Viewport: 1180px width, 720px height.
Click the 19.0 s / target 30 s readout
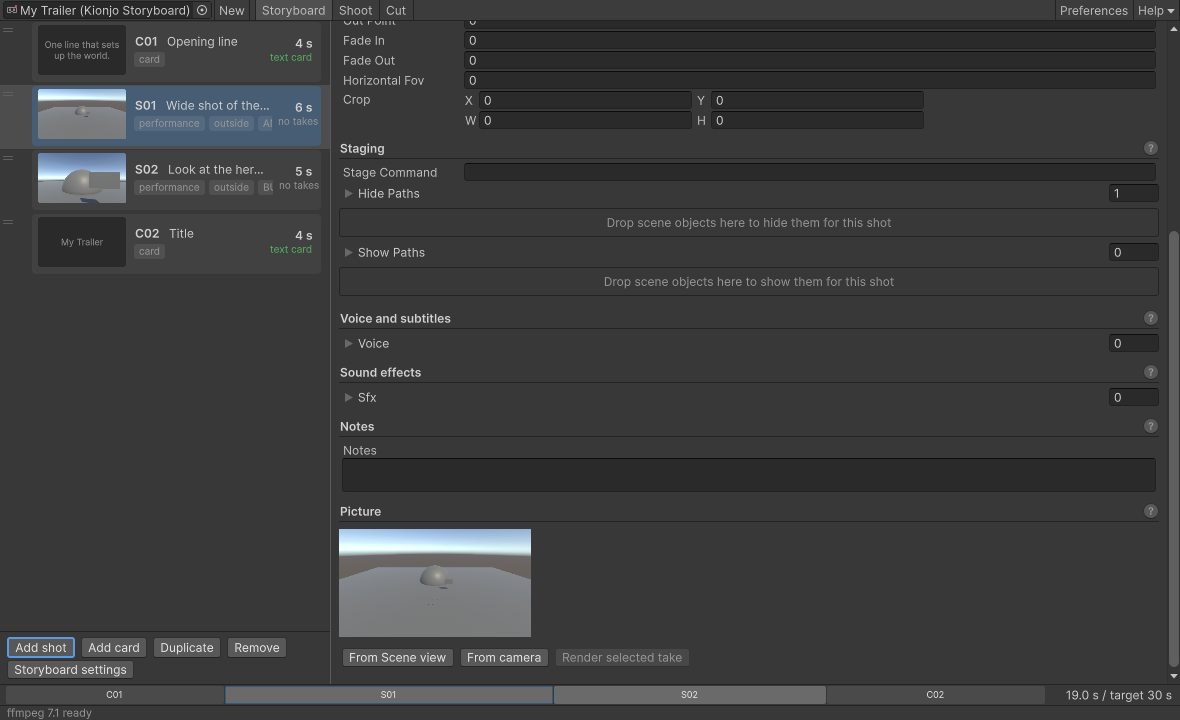1118,695
